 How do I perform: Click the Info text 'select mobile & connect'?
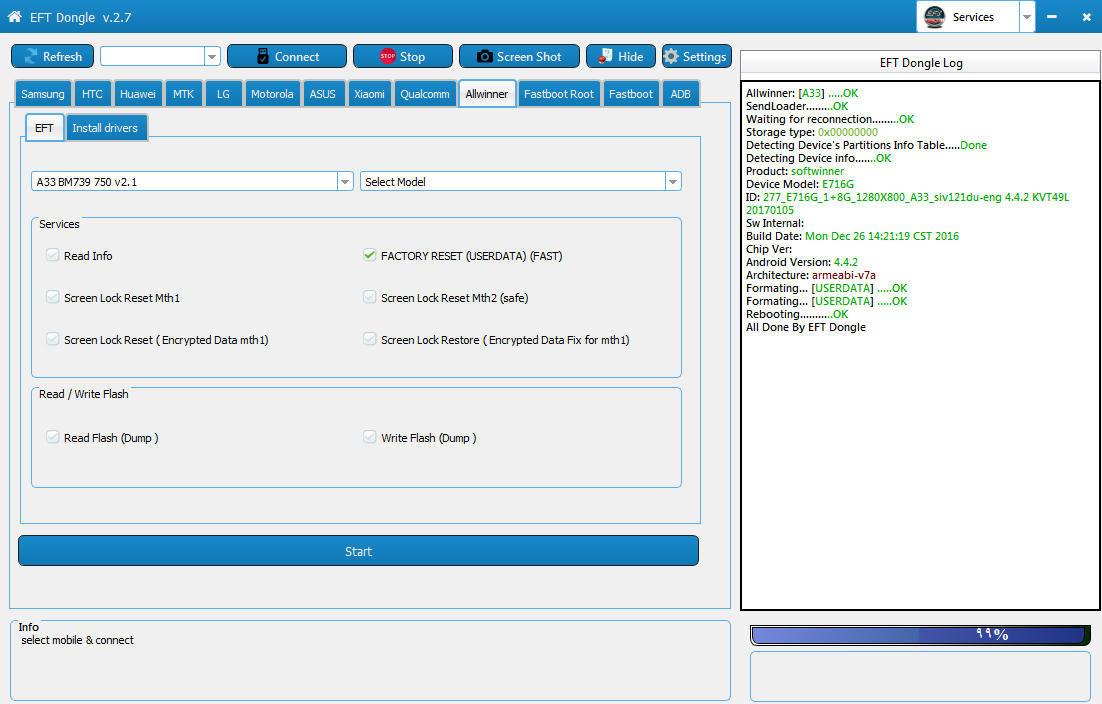(77, 640)
